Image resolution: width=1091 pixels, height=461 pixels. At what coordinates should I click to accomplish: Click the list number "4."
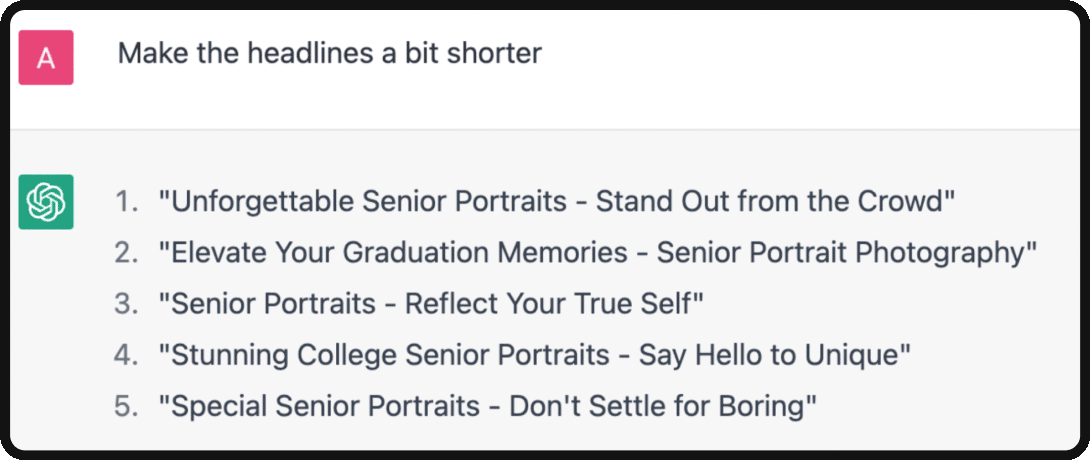click(x=127, y=356)
